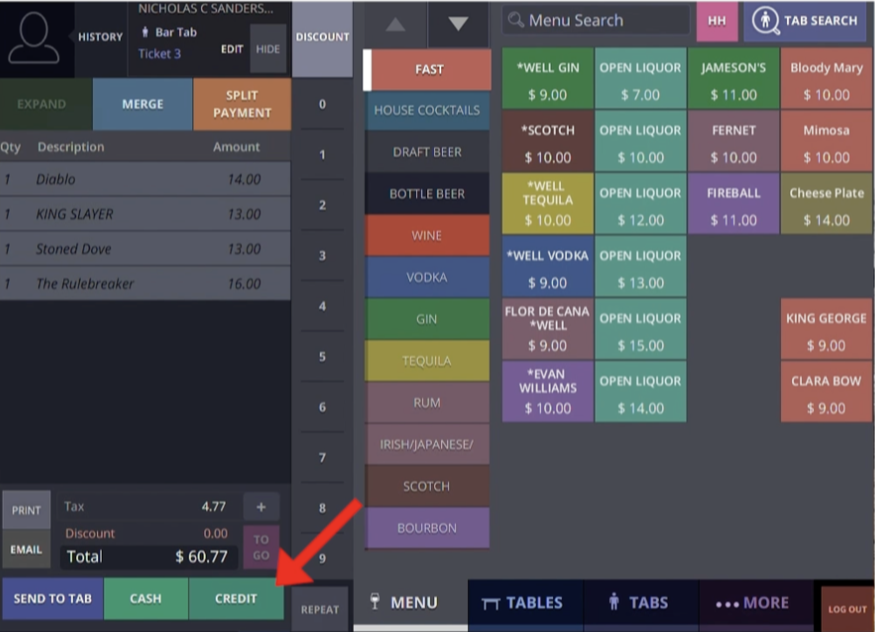This screenshot has width=878, height=632.
Task: Toggle the HH happy hour button
Action: coord(717,21)
